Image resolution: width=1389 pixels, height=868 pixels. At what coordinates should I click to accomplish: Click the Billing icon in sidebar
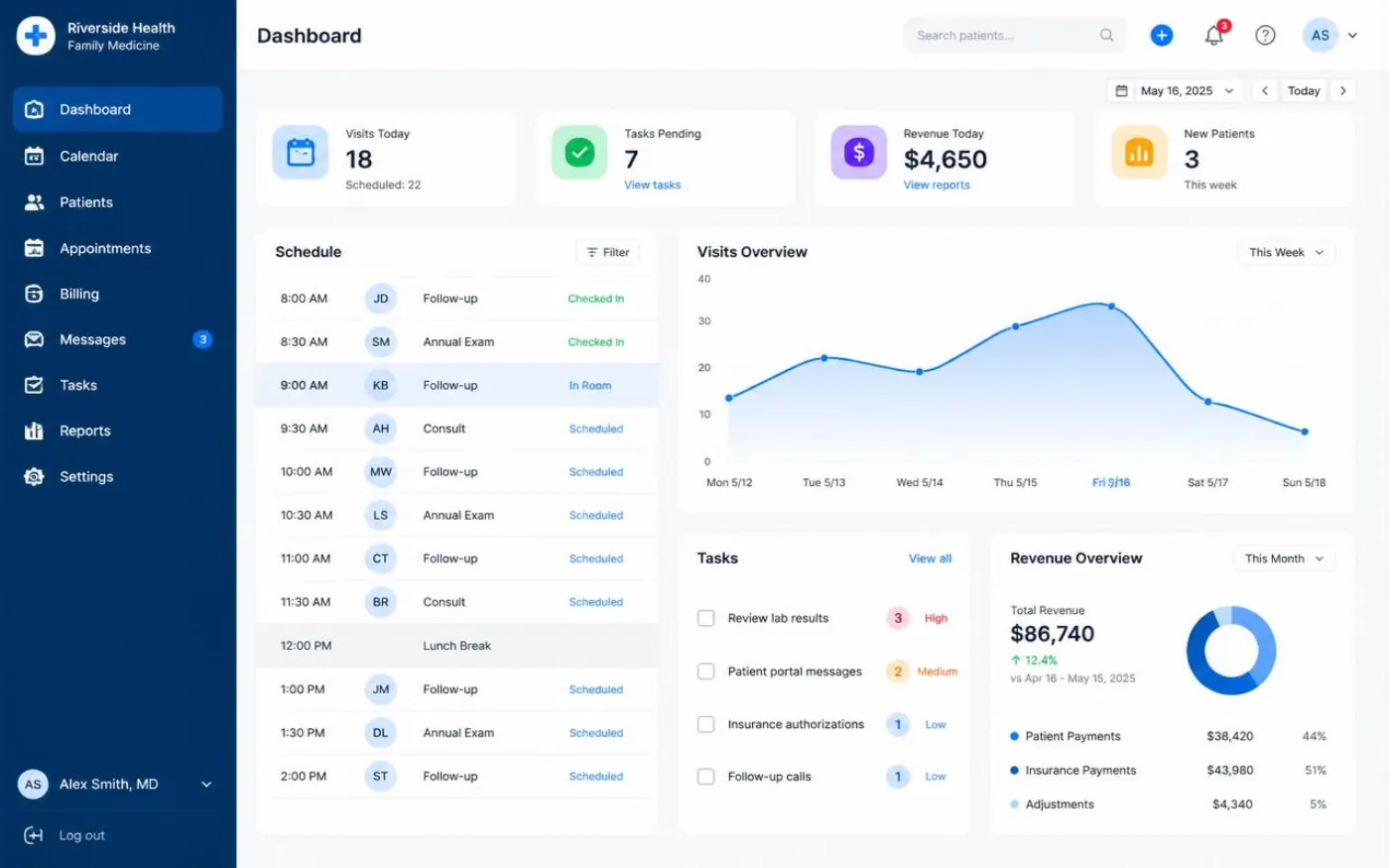coord(34,294)
